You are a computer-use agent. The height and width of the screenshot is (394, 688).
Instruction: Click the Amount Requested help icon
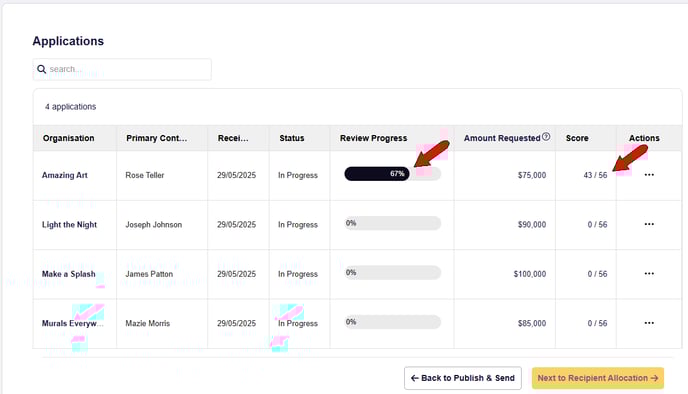coord(546,136)
